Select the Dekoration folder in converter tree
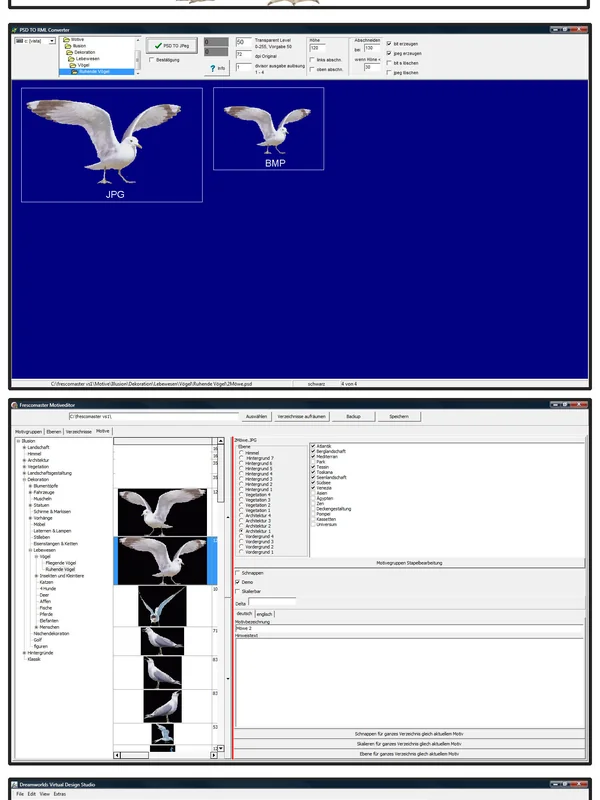Viewport: 600px width, 800px height. click(81, 52)
